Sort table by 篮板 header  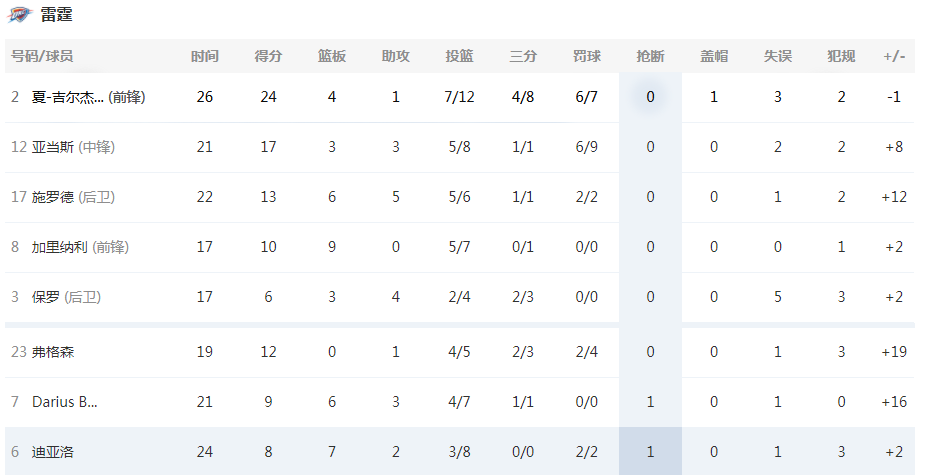click(332, 56)
